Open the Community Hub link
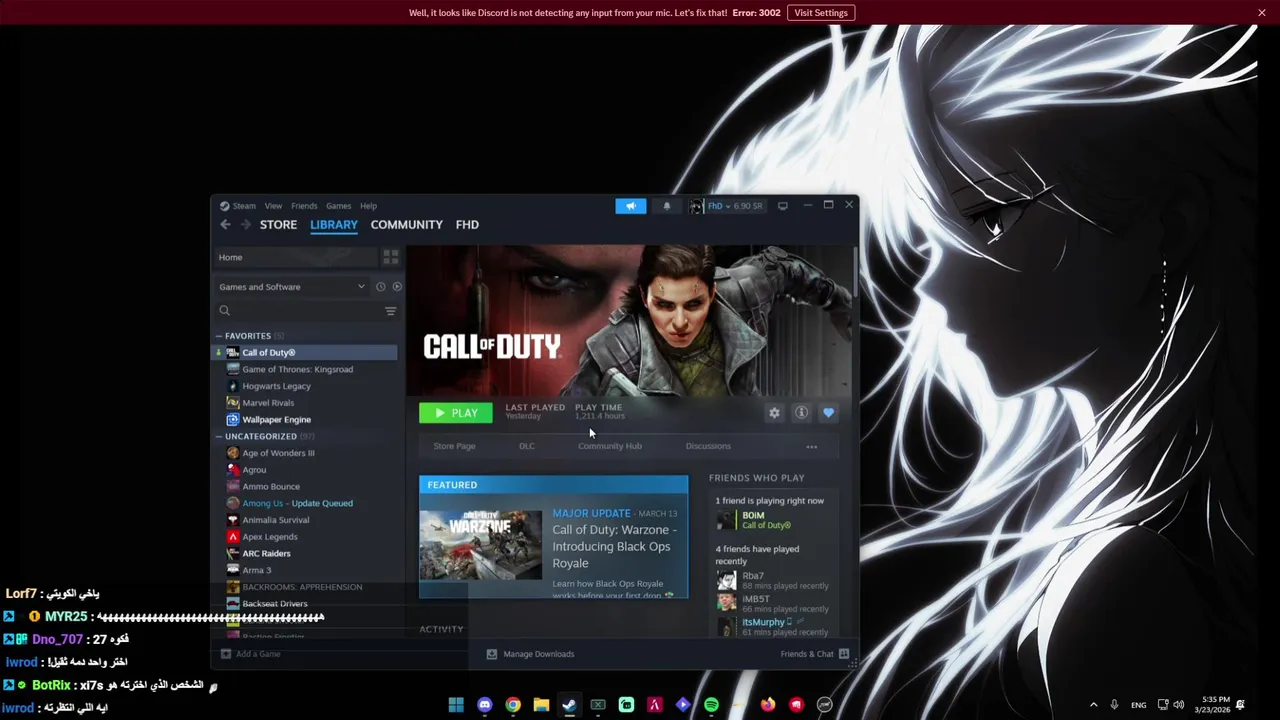1280x720 pixels. click(610, 446)
